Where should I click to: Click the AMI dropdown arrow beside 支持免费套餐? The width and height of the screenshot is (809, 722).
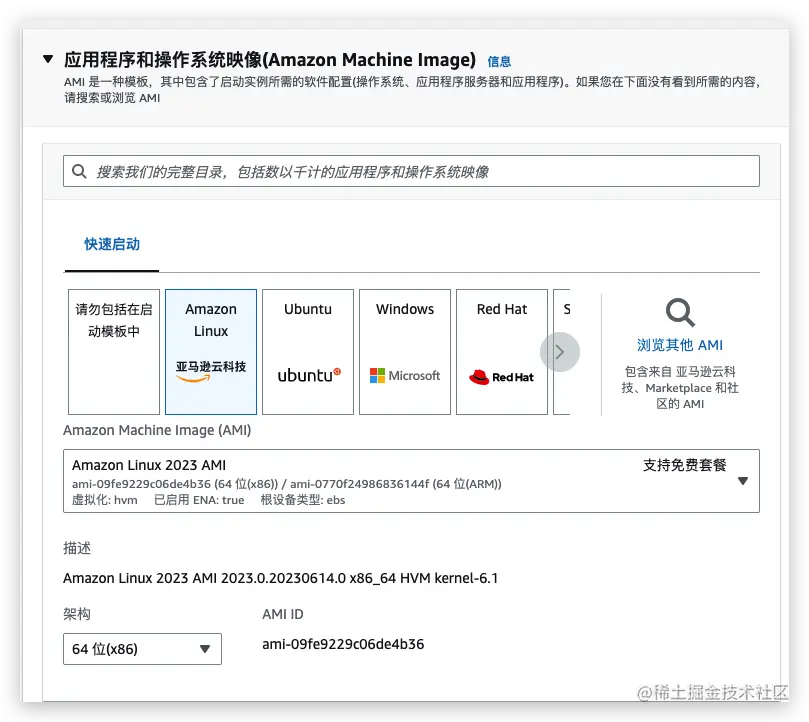click(743, 481)
